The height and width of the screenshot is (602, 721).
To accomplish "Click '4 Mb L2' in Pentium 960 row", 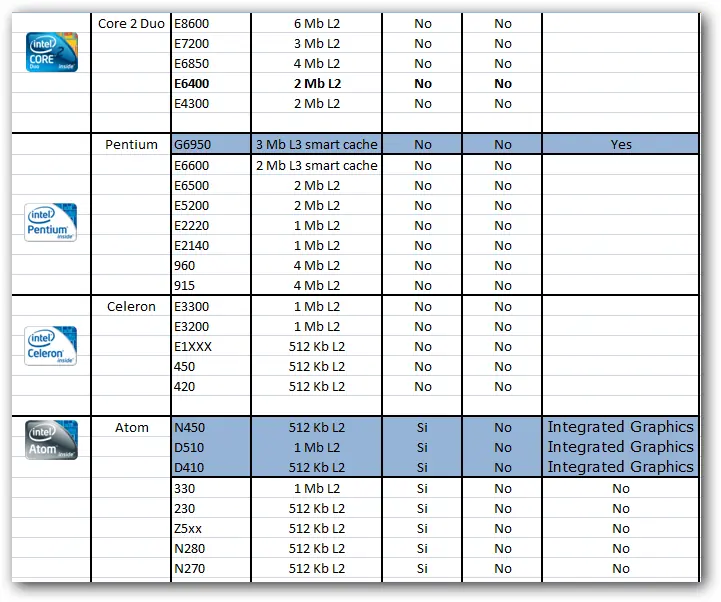I will coord(317,265).
